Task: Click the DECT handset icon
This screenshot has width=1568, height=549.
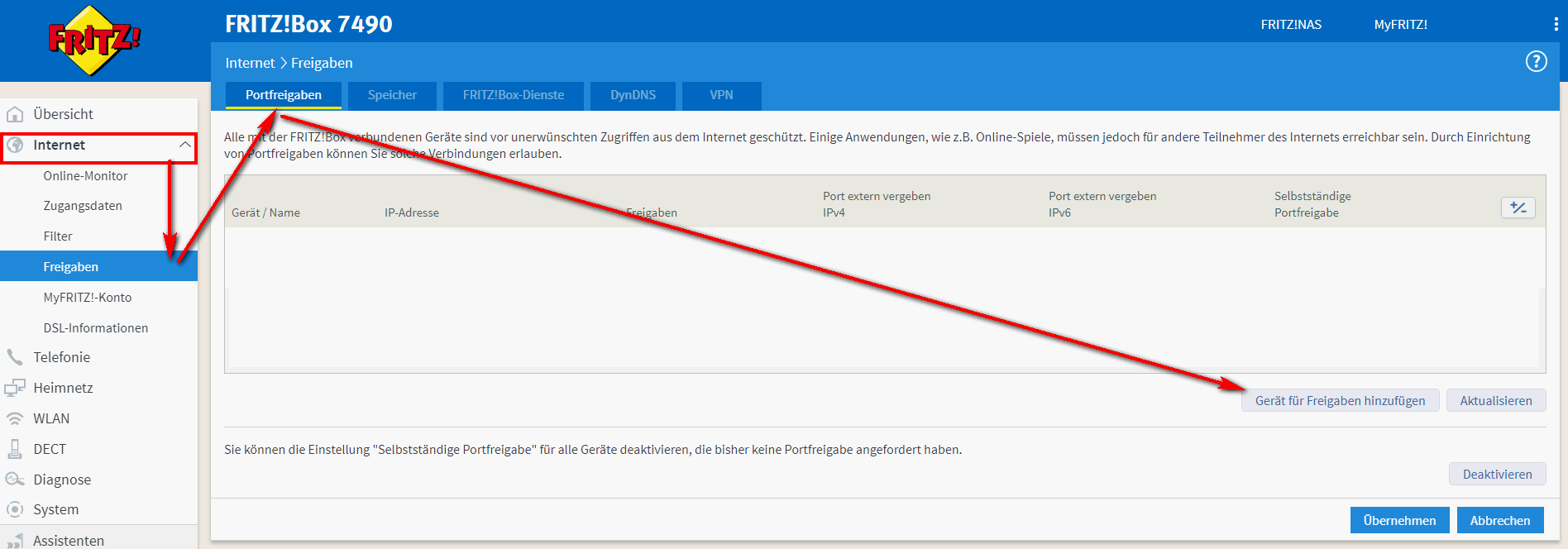Action: tap(15, 449)
